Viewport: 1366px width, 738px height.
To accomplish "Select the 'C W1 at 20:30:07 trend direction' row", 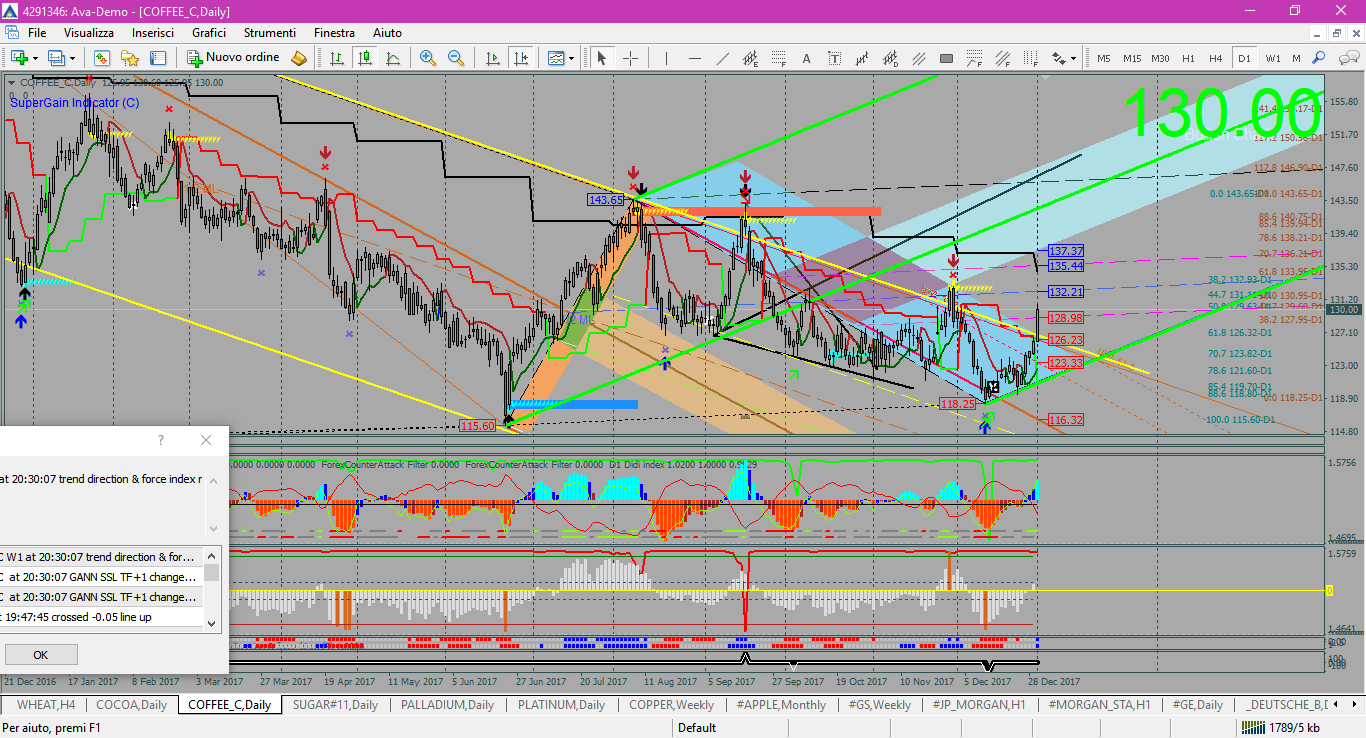I will (100, 557).
